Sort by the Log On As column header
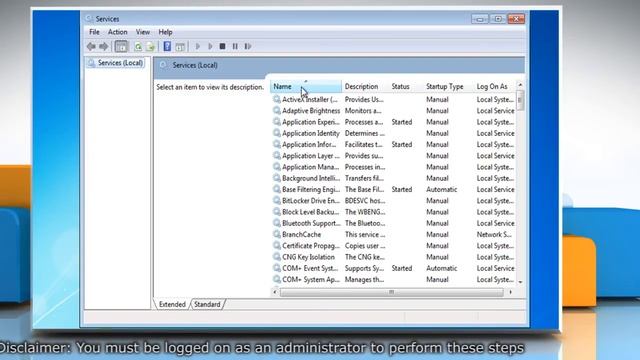 tap(495, 87)
